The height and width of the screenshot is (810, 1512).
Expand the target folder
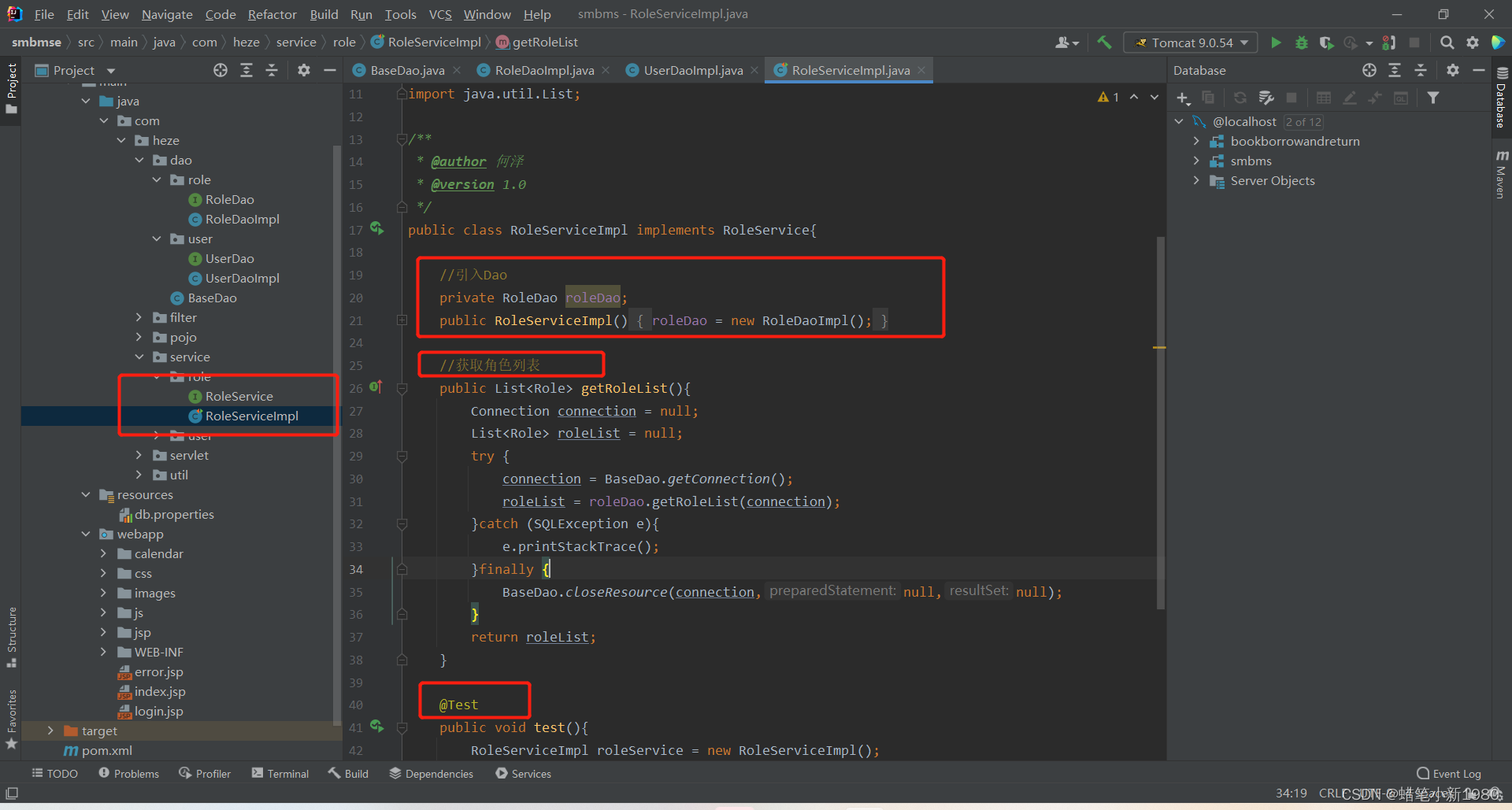[50, 730]
